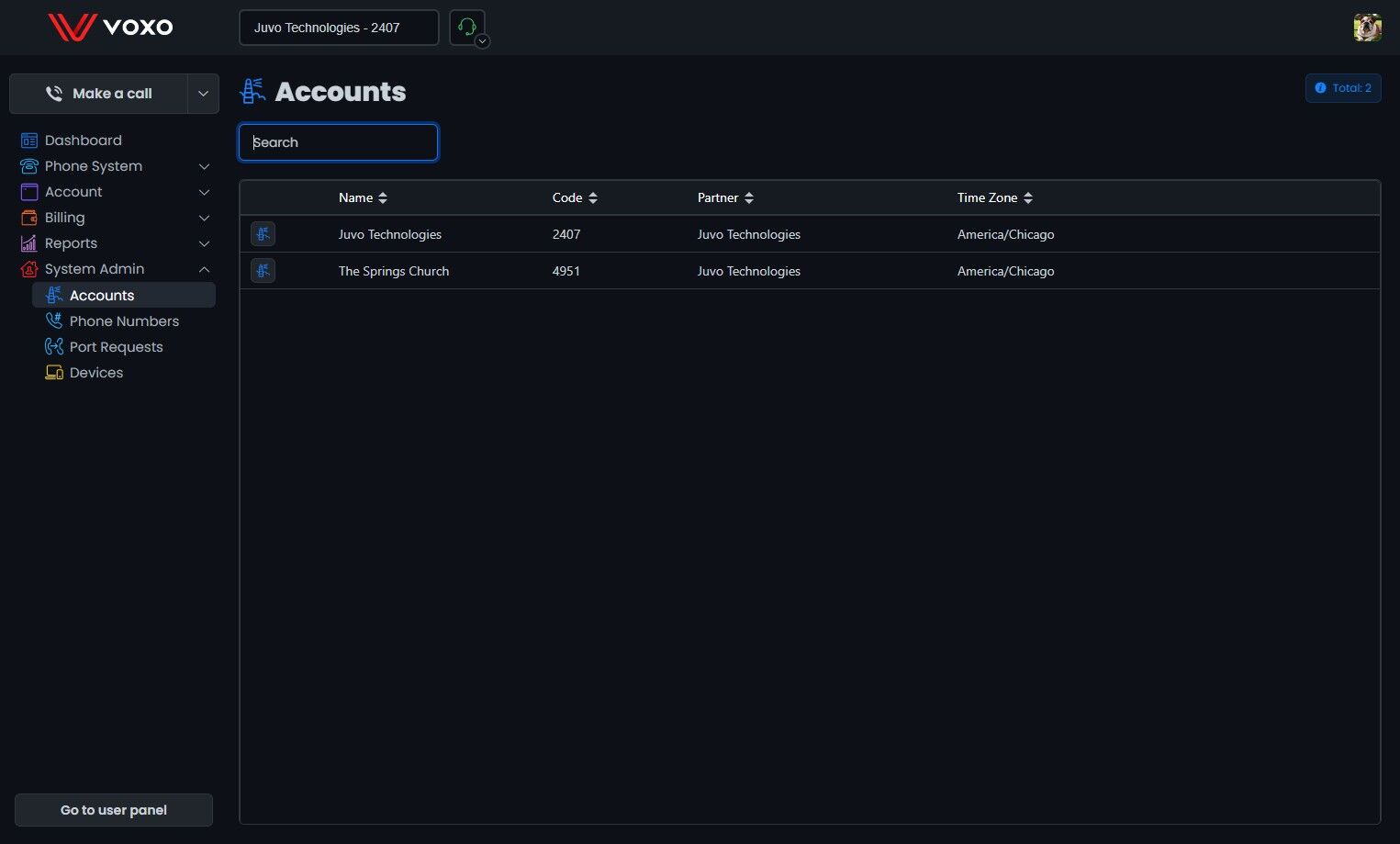Sort by Name column arrows

(x=383, y=197)
